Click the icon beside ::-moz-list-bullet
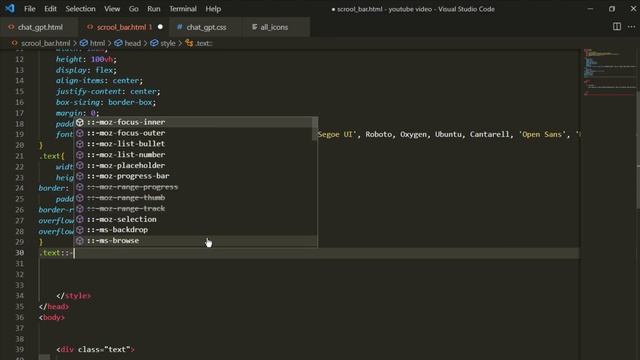Image resolution: width=640 pixels, height=360 pixels. pos(80,144)
